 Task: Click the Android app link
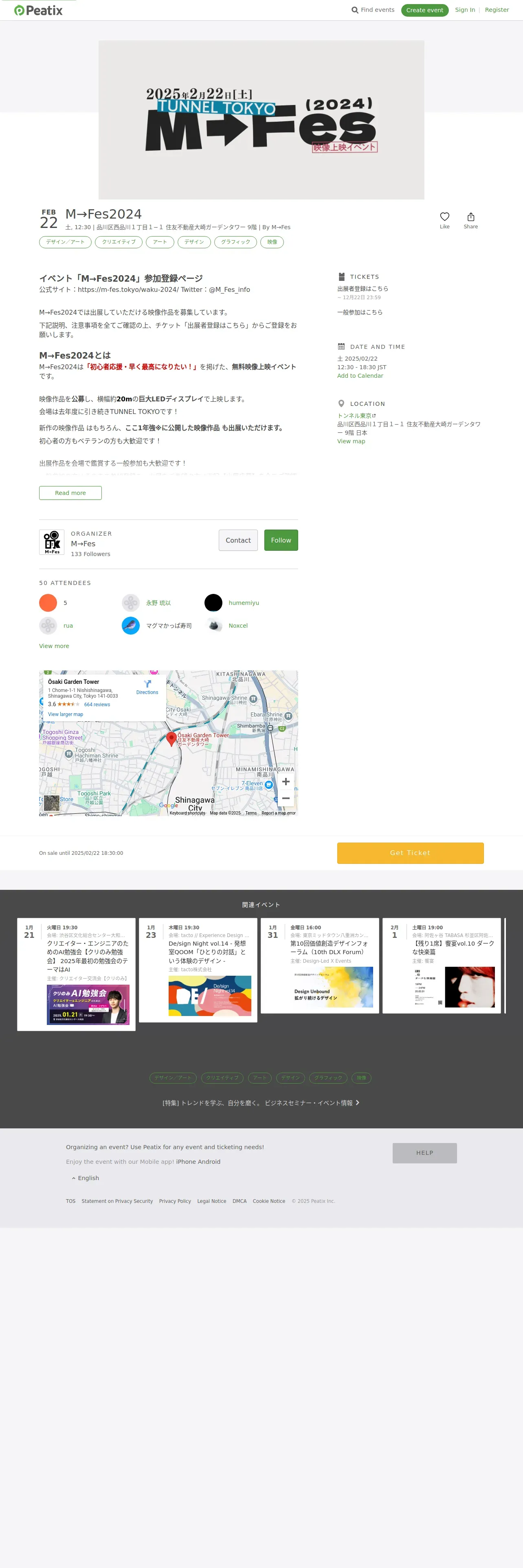[x=209, y=1161]
